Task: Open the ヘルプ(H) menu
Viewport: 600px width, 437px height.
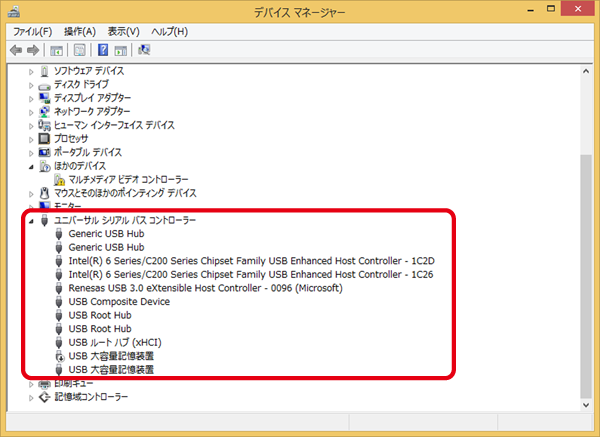Action: [170, 31]
